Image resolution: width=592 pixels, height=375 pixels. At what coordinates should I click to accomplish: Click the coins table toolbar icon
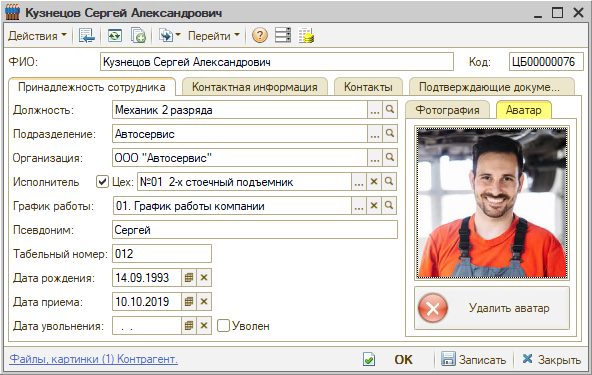coord(306,36)
